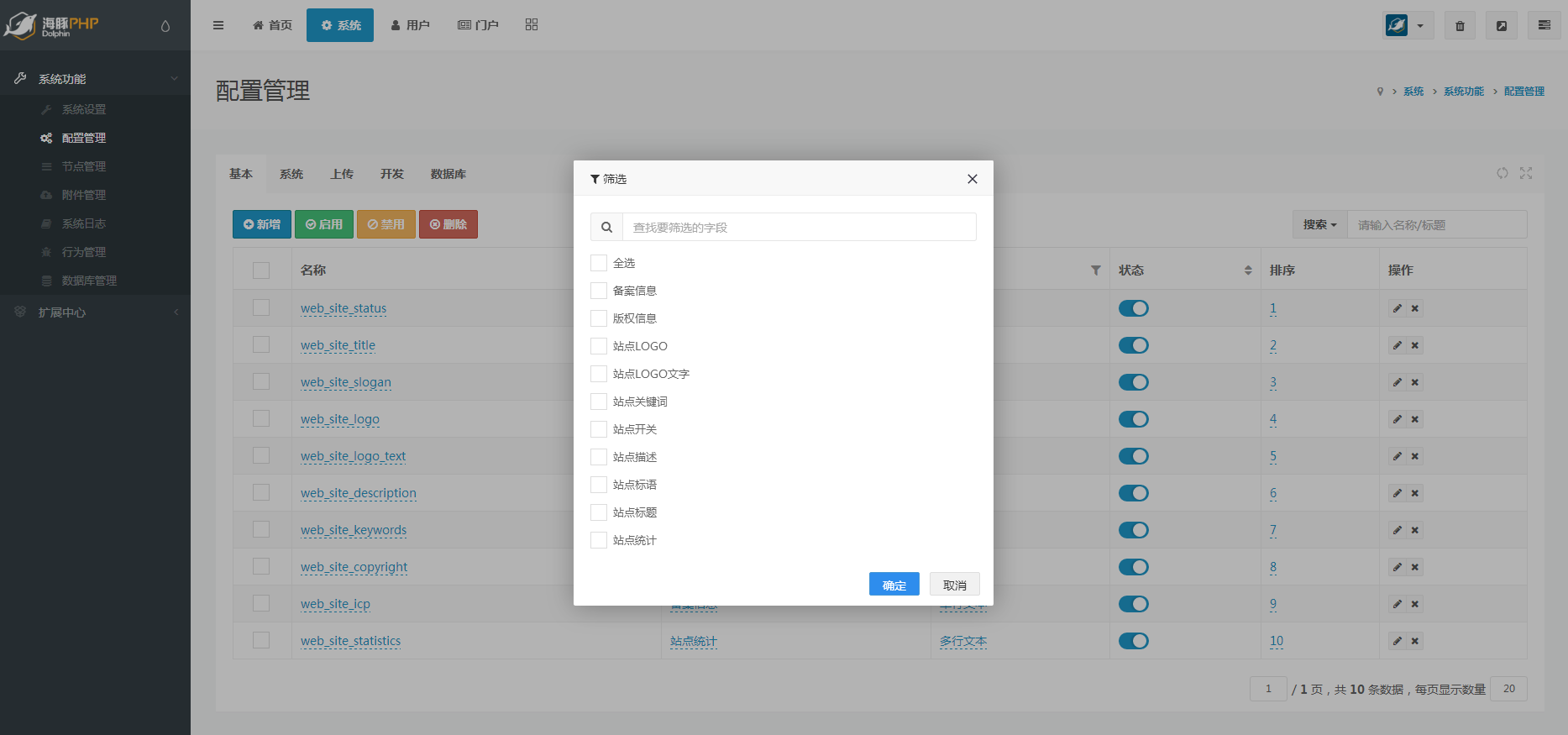Check the 站点LOGO filter option
1568x735 pixels.
click(x=599, y=346)
